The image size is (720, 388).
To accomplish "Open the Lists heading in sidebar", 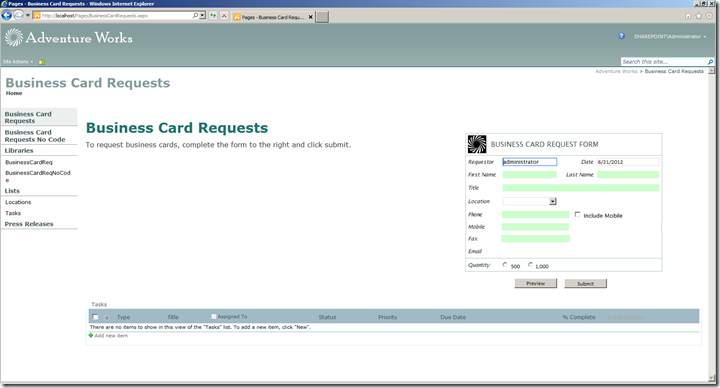I will point(12,191).
